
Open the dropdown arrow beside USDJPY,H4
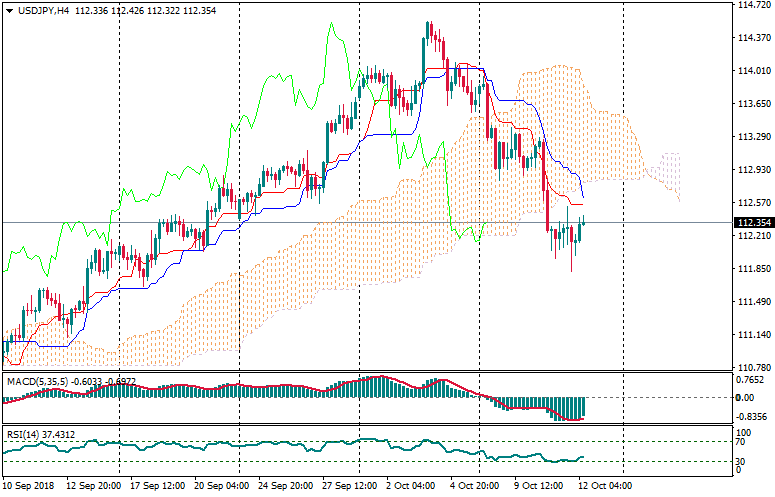[8, 11]
